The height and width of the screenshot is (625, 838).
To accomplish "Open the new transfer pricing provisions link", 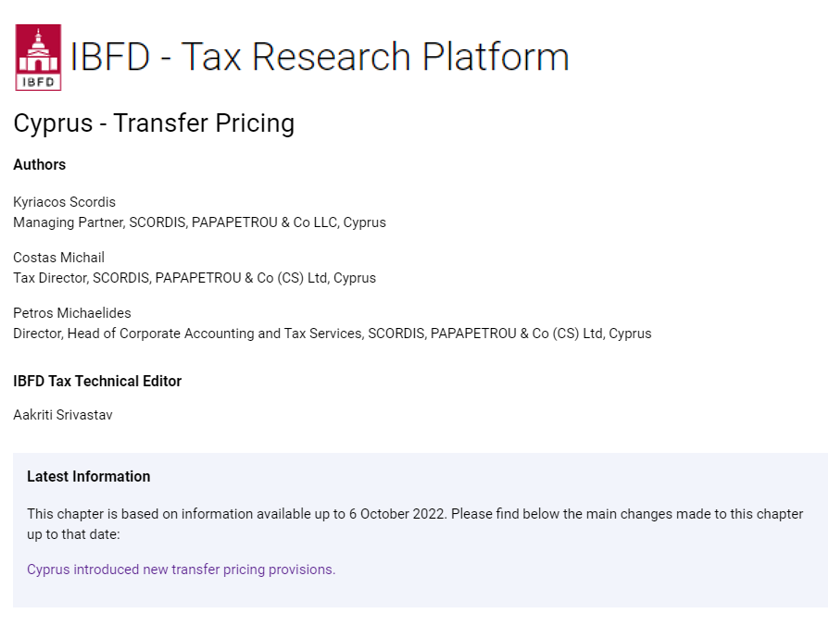I will pos(181,569).
